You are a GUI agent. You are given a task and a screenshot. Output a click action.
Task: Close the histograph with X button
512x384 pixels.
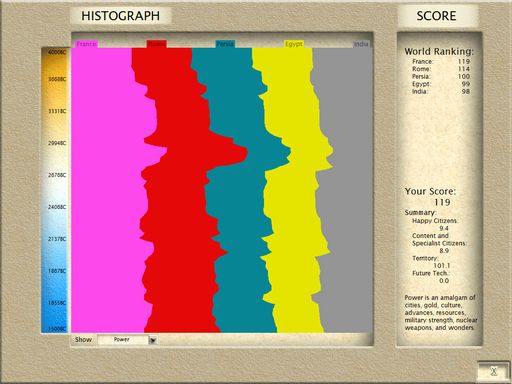(494, 371)
